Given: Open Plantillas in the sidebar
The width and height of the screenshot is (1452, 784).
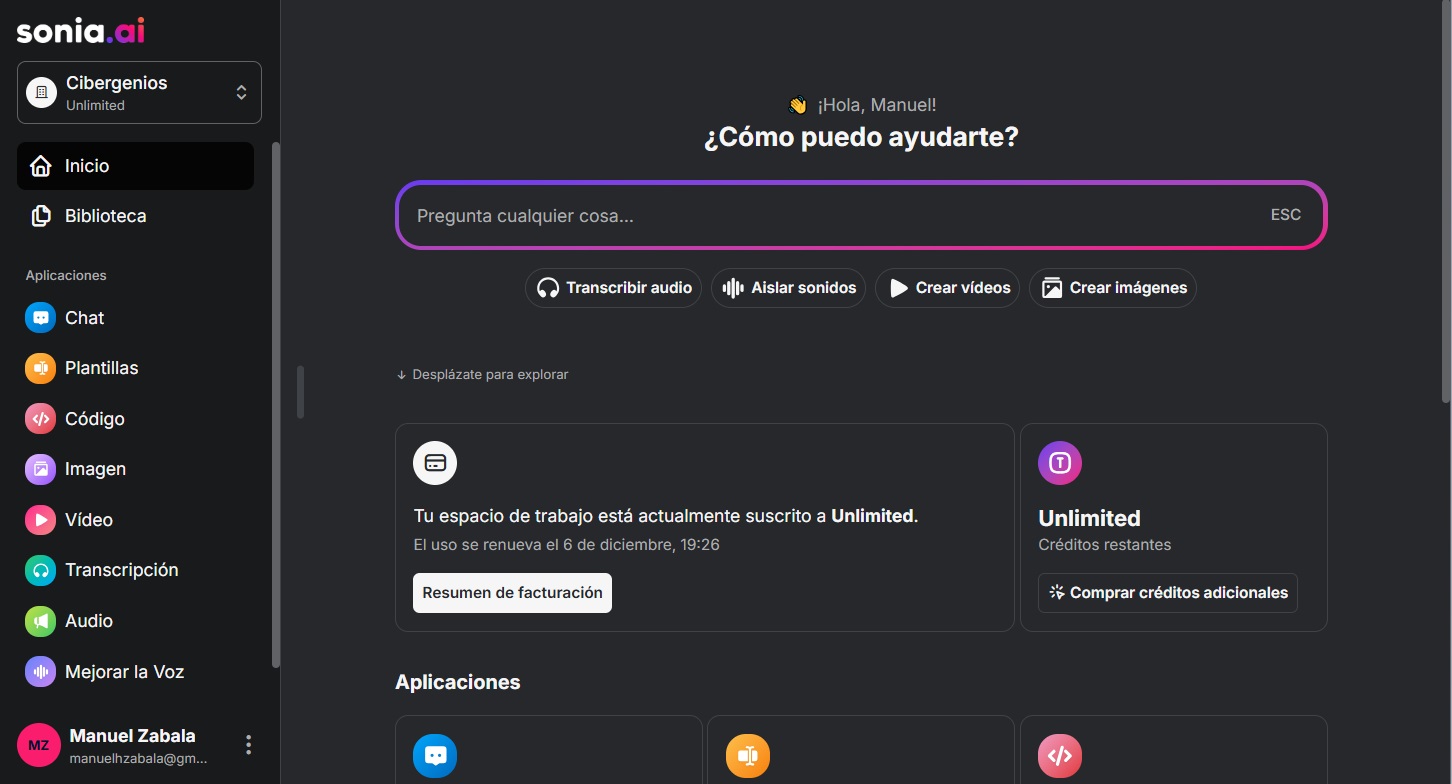Looking at the screenshot, I should tap(135, 368).
